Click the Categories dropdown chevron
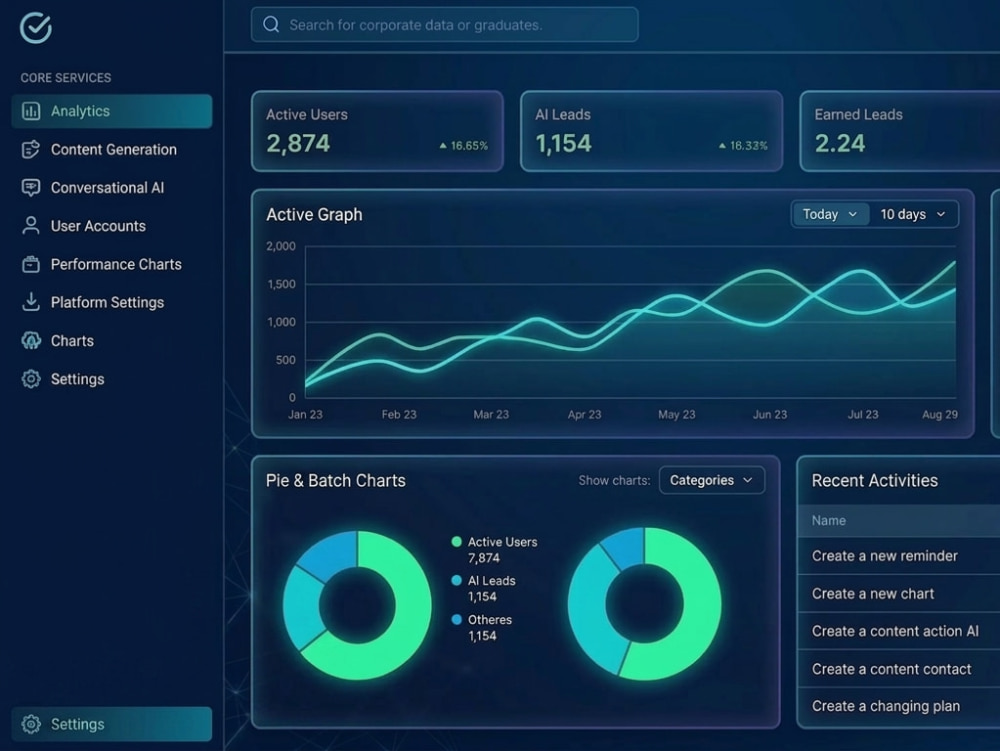 pos(748,480)
